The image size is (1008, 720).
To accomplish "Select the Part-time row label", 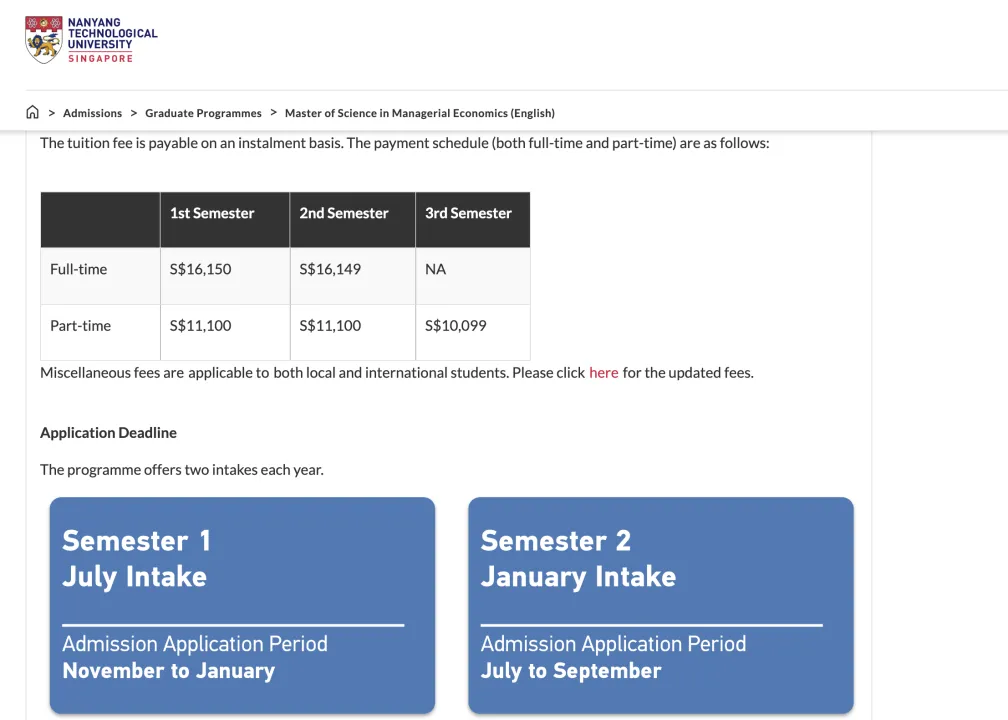I will pyautogui.click(x=80, y=325).
